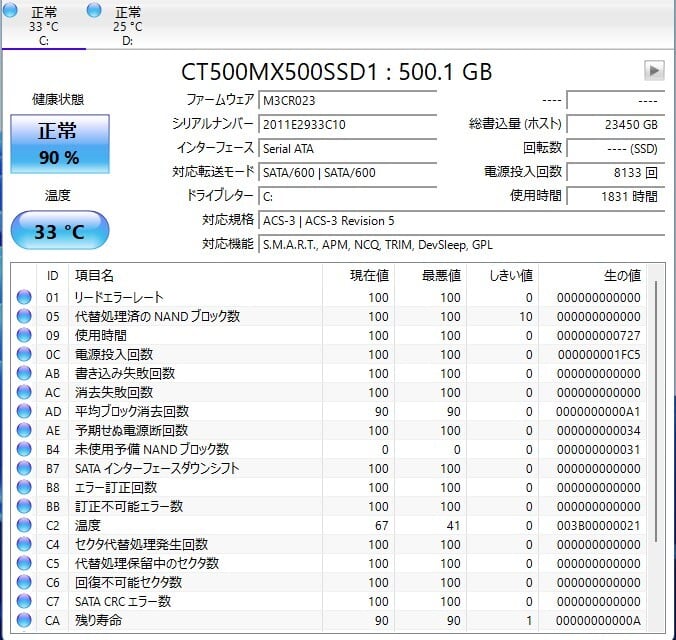
Task: Click the 生の値 column header
Action: point(621,275)
